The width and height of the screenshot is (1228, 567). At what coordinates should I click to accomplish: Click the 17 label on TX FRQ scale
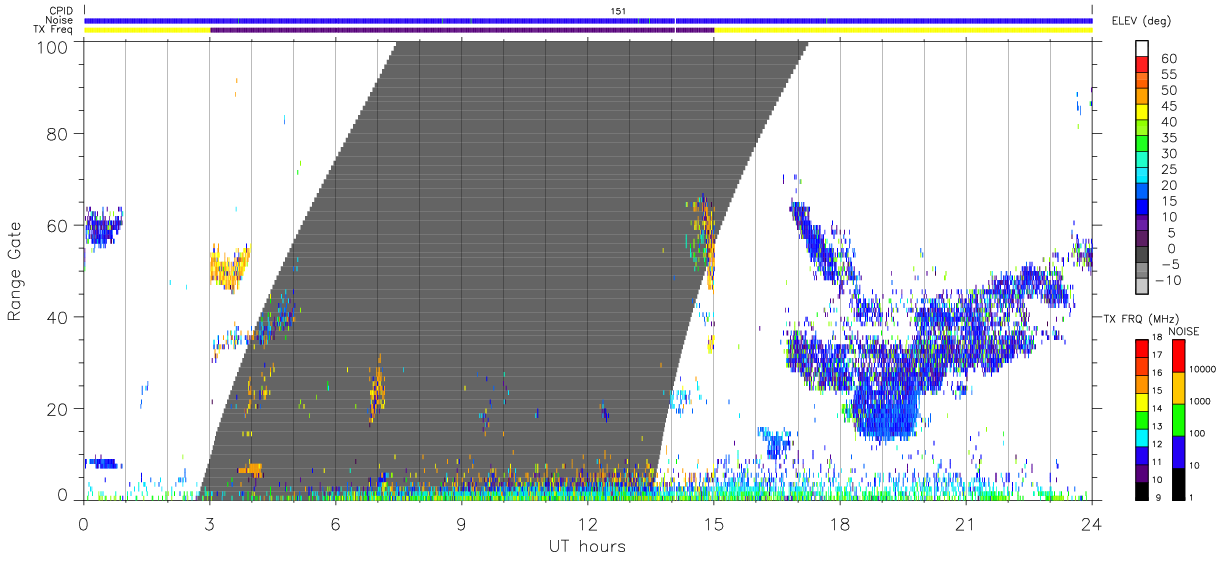click(x=1156, y=355)
